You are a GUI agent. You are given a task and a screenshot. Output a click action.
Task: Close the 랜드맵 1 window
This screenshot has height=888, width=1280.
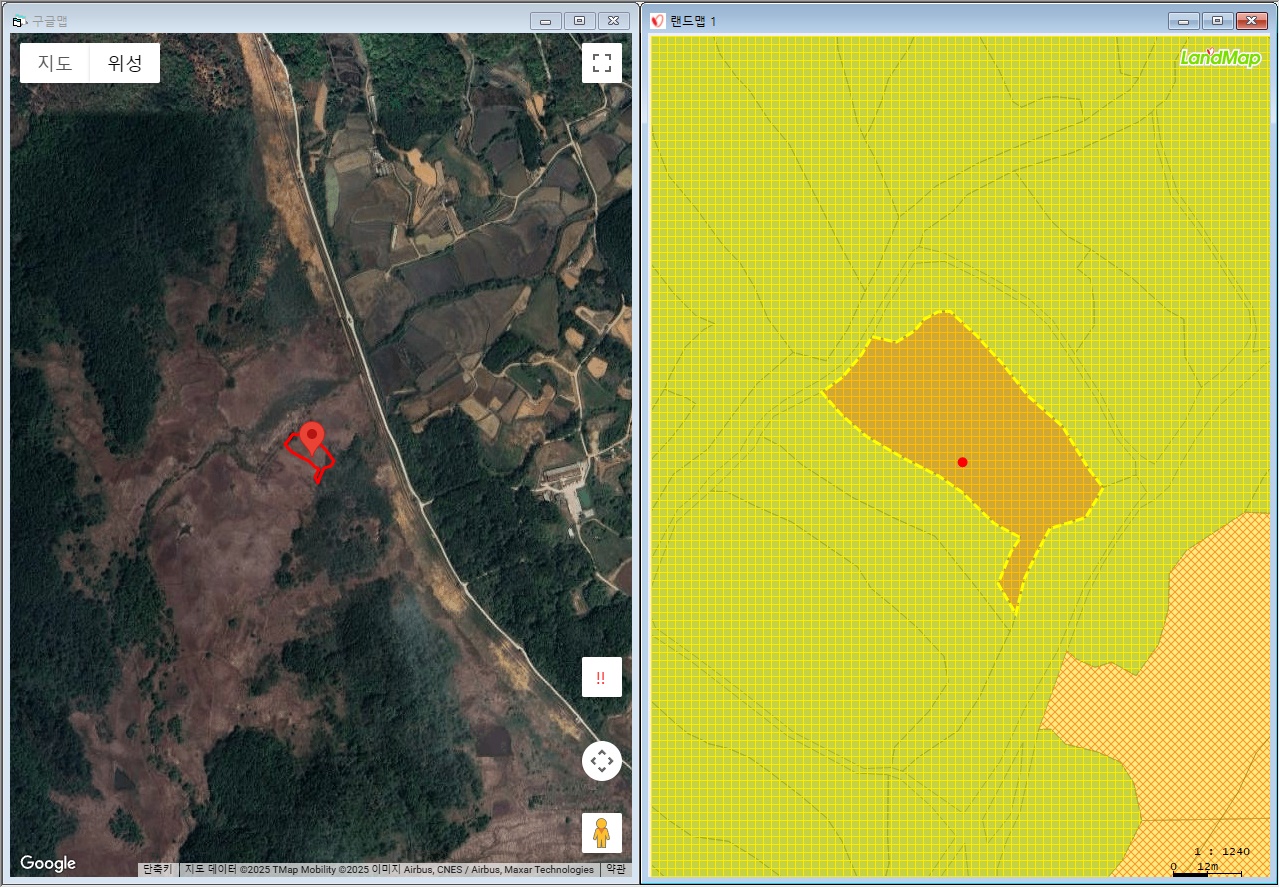tap(1251, 21)
